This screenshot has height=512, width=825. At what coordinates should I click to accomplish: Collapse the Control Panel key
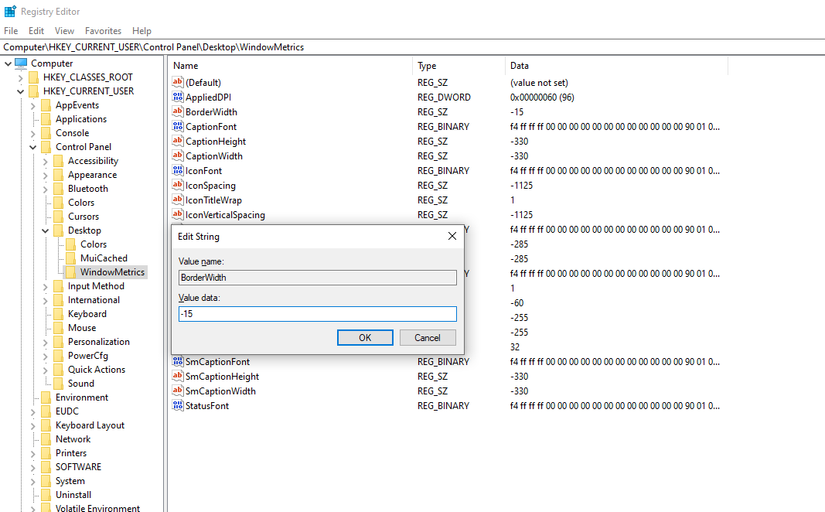[33, 147]
